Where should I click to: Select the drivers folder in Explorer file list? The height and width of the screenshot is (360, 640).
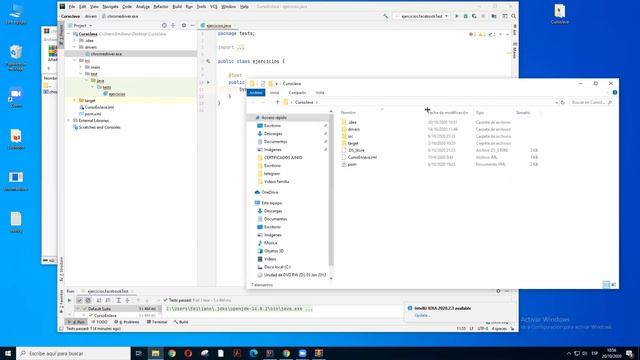click(x=353, y=129)
